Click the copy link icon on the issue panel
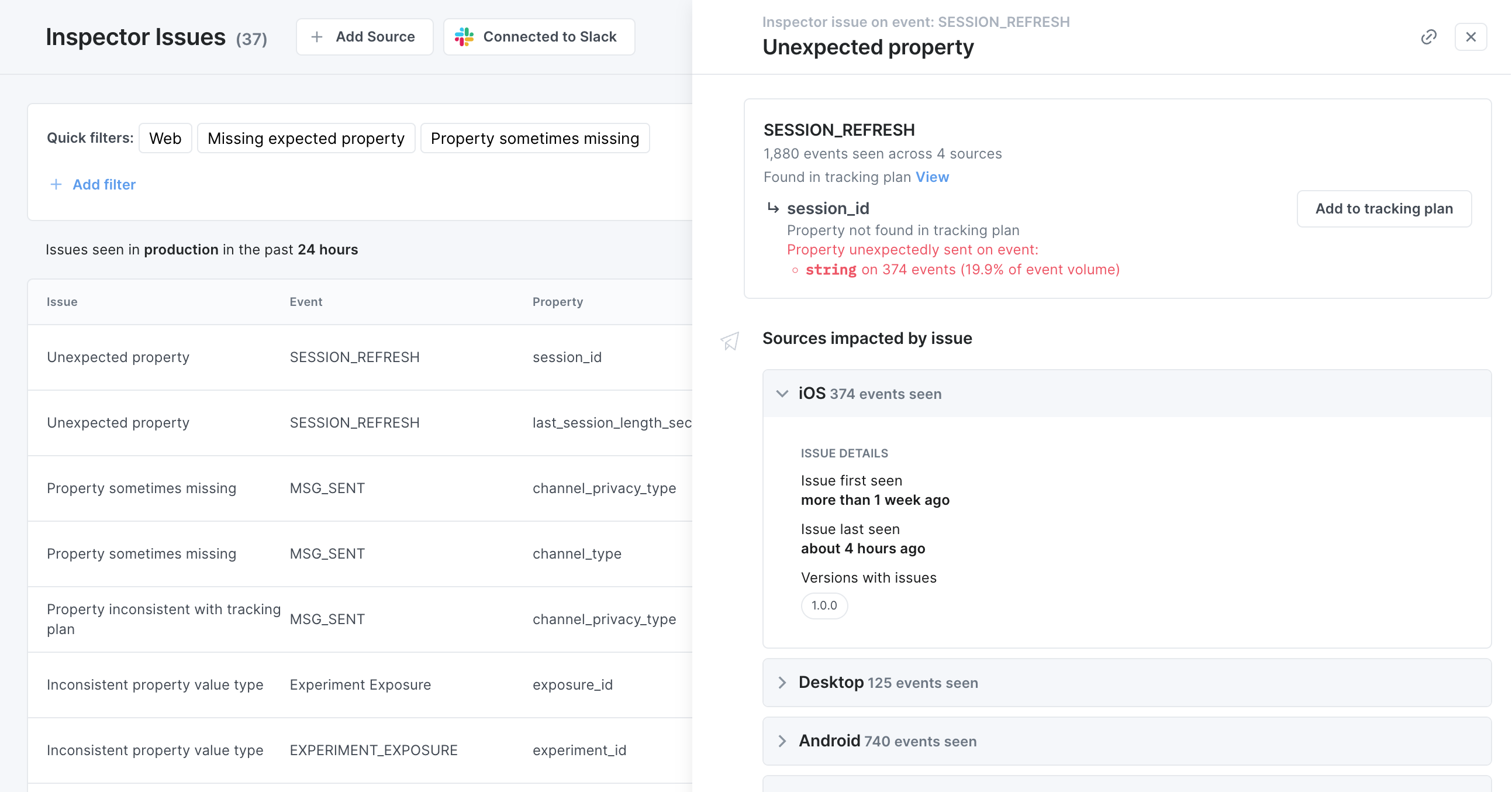The width and height of the screenshot is (1512, 792). tap(1428, 36)
